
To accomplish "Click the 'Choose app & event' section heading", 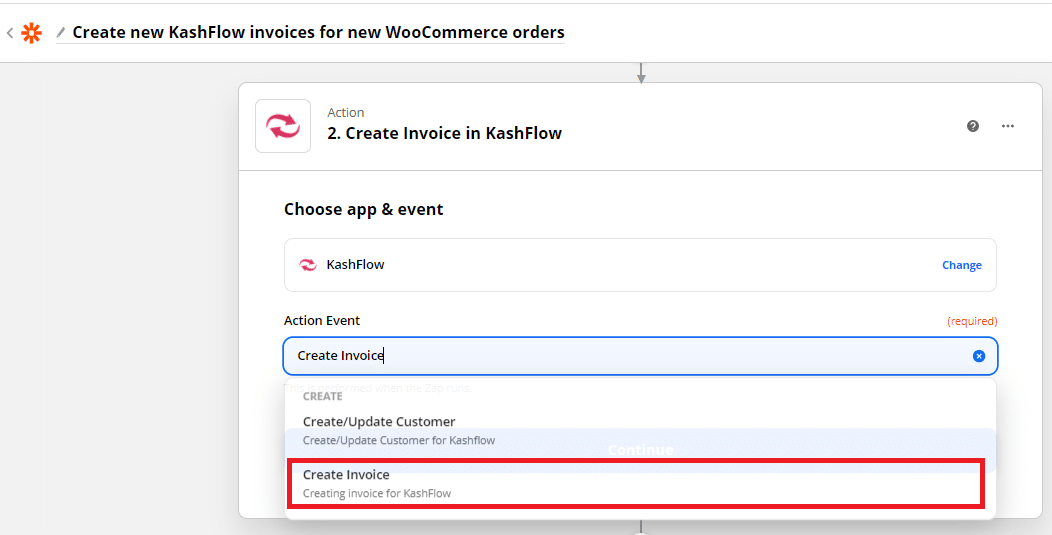I will 363,209.
